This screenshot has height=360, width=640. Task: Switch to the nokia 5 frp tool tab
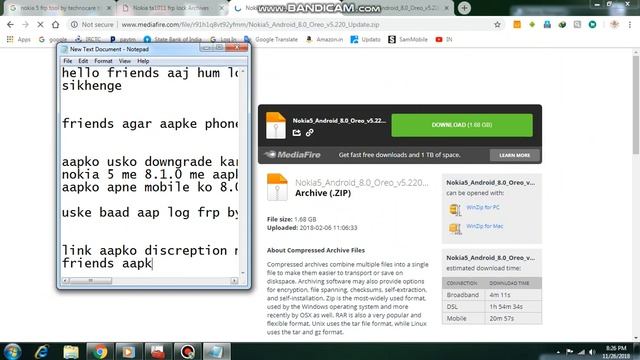[x=59, y=8]
